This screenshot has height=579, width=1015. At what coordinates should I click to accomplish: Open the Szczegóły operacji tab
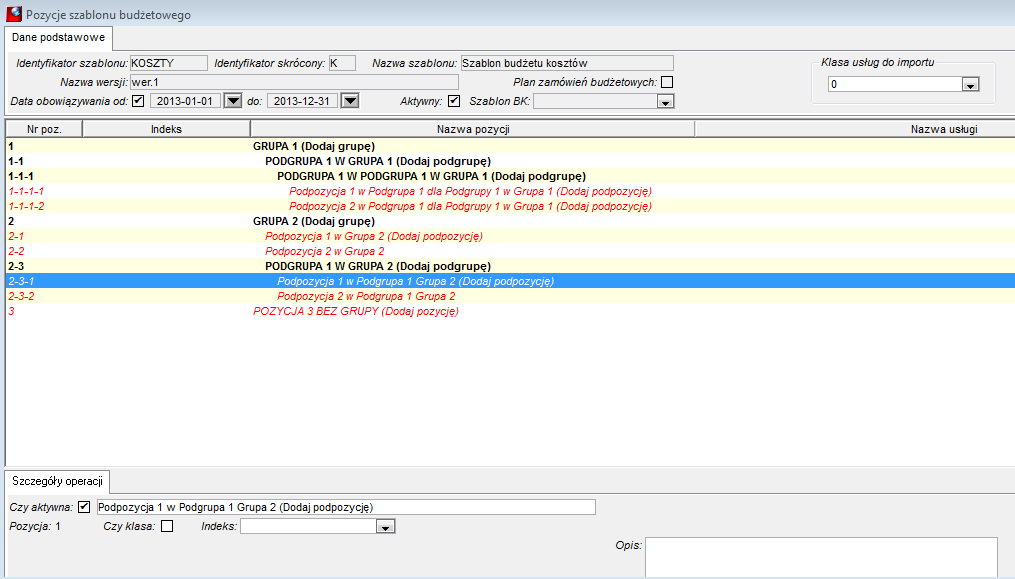click(x=57, y=481)
